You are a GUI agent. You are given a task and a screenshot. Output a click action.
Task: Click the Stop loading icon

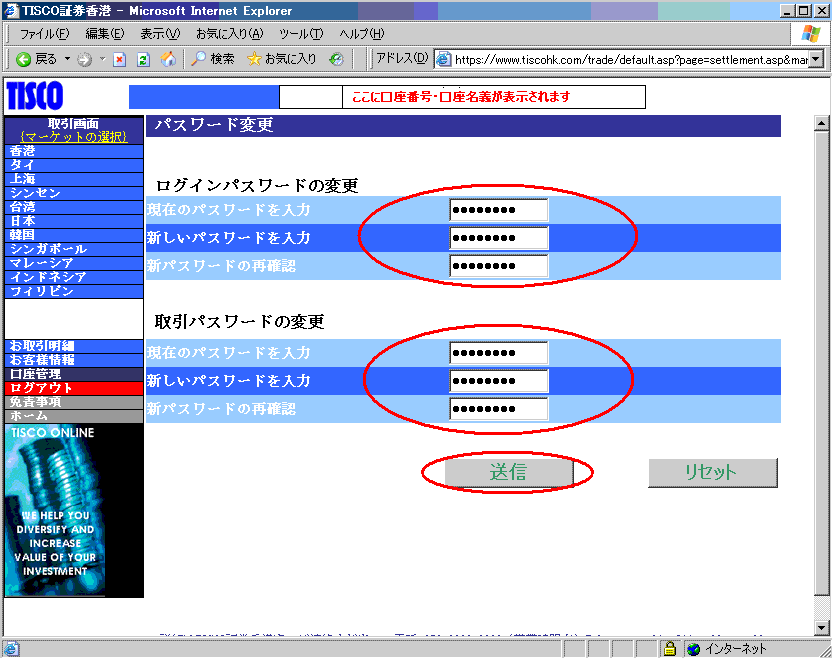pos(120,59)
